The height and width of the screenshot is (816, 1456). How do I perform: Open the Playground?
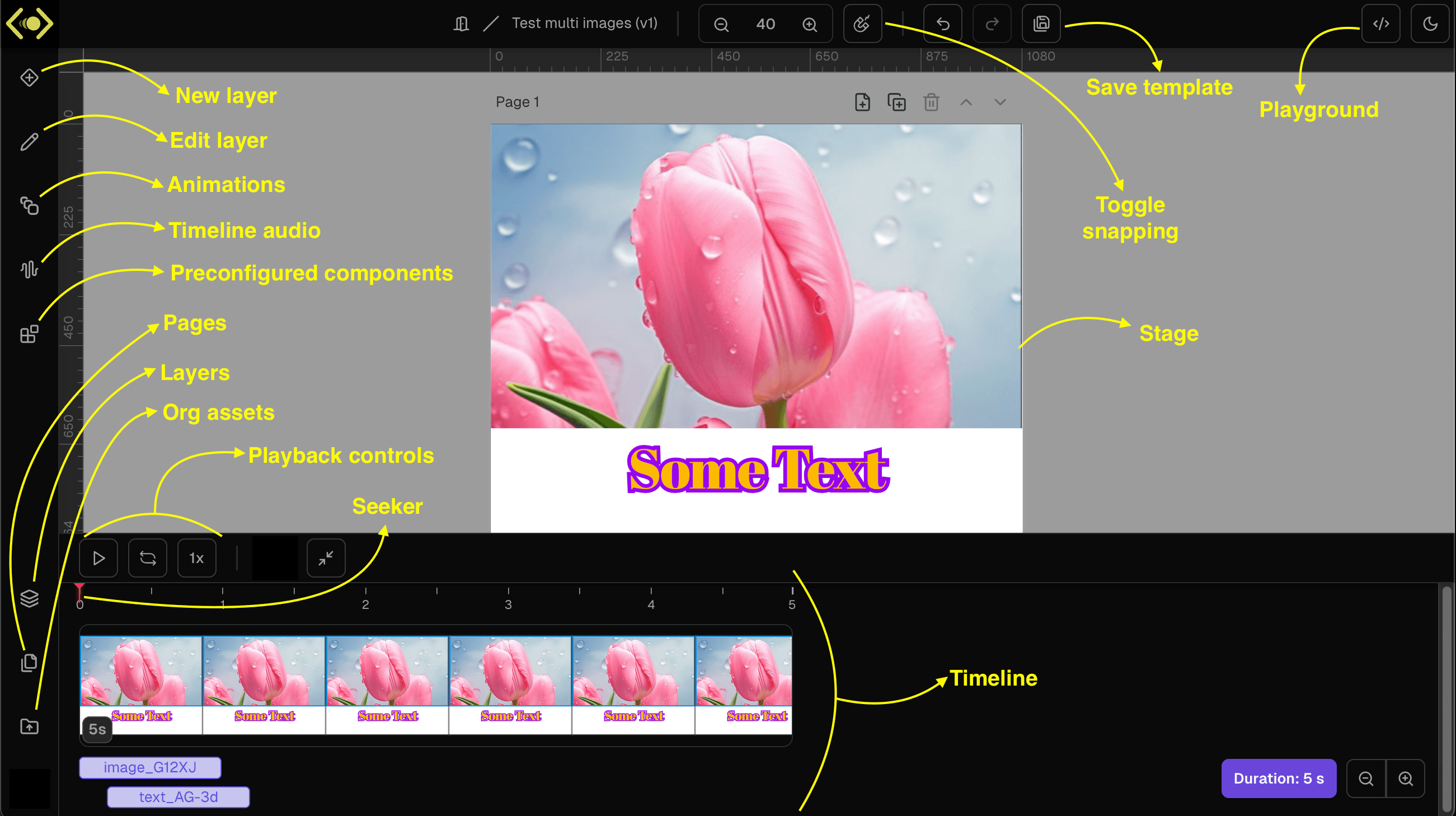click(x=1382, y=24)
